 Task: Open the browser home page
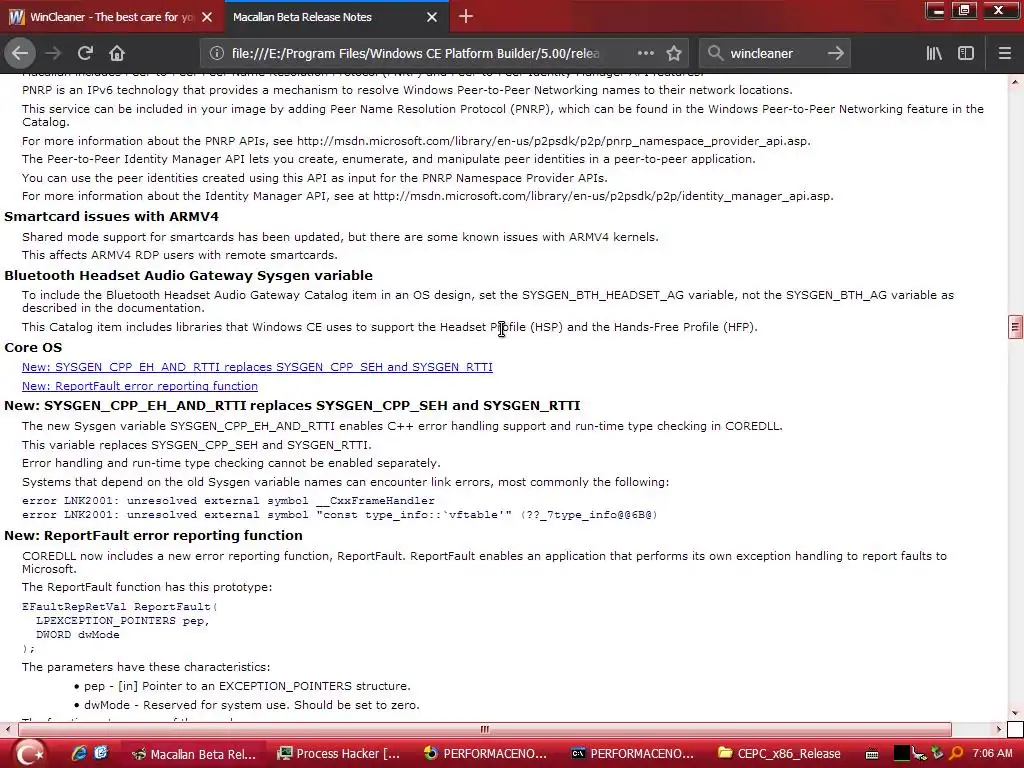tap(117, 54)
